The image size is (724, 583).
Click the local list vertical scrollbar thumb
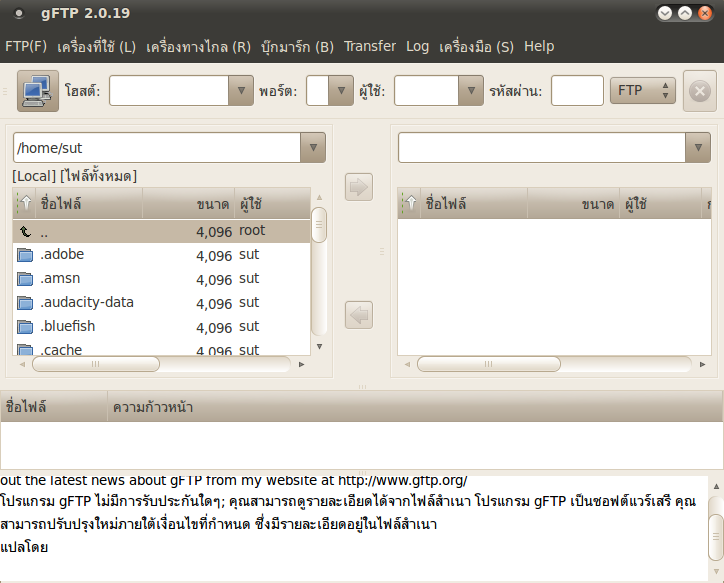319,225
